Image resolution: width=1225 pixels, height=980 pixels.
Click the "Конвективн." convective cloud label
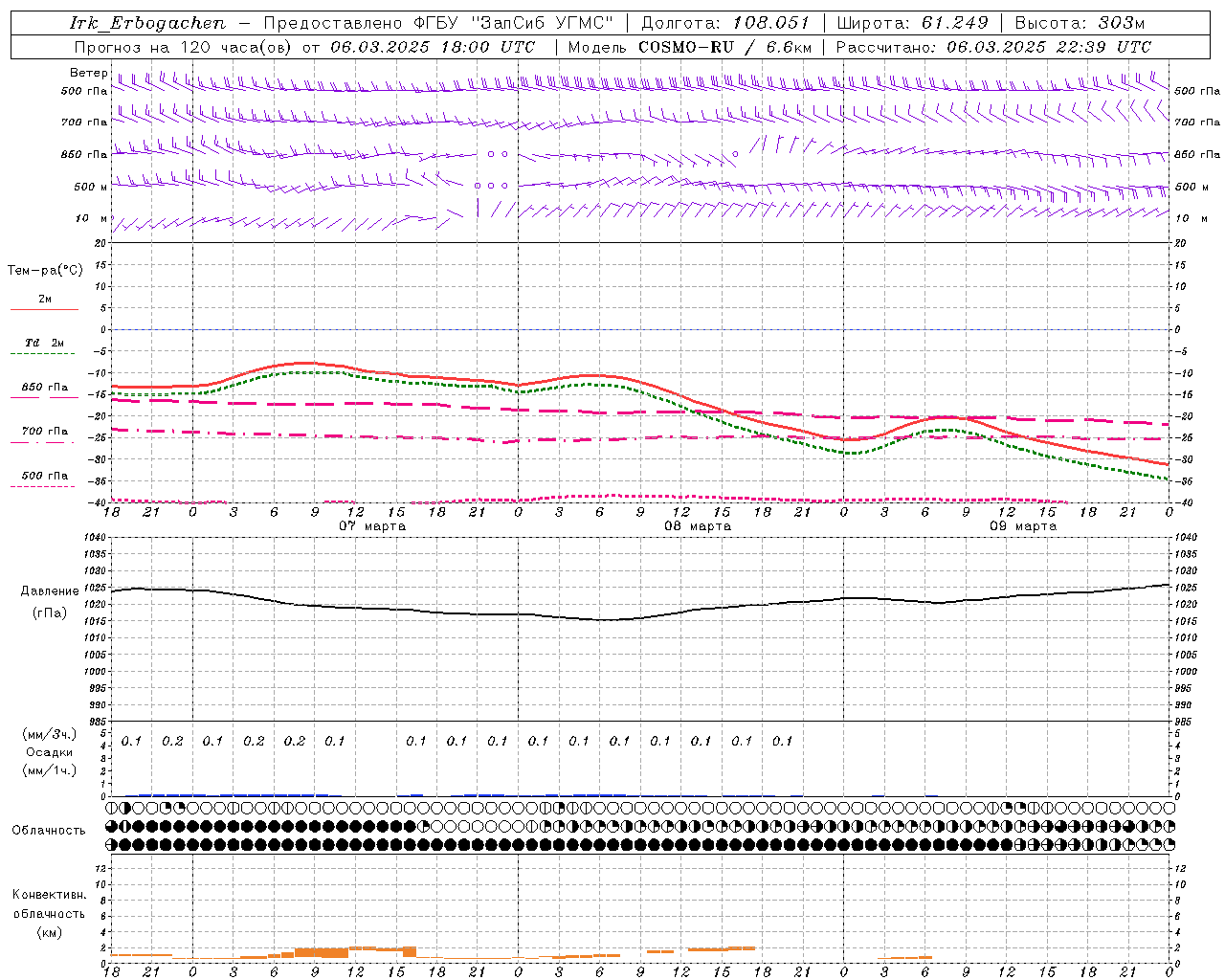click(x=49, y=895)
